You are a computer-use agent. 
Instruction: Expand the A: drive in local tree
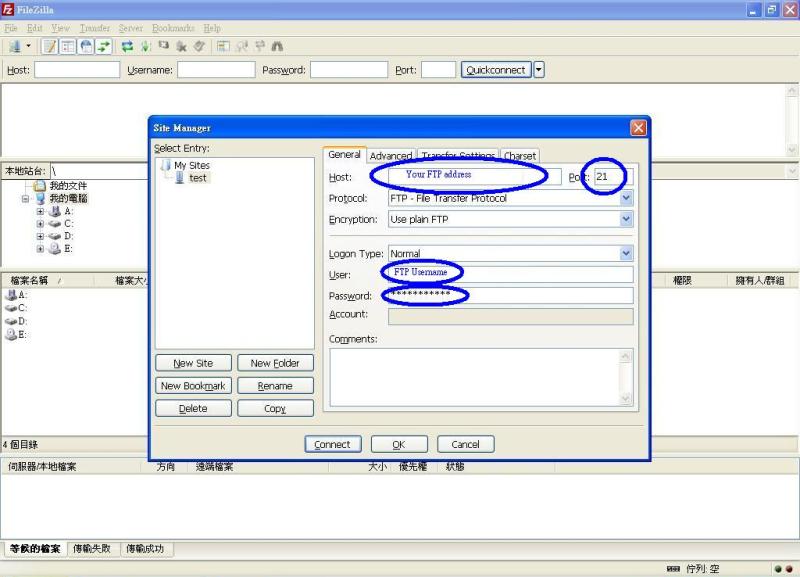pos(40,211)
